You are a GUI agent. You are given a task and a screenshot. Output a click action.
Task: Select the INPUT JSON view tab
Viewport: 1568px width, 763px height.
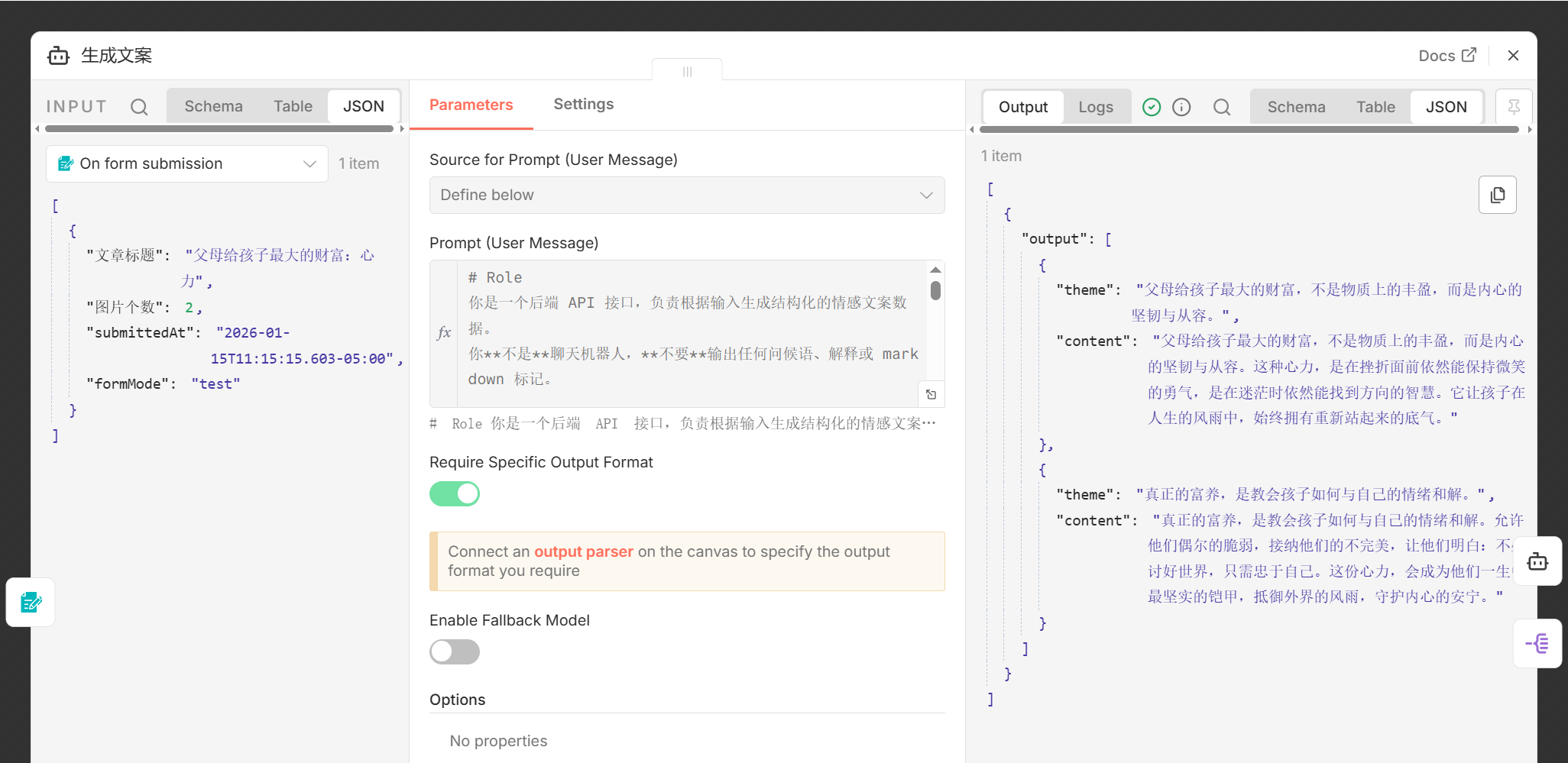point(363,106)
